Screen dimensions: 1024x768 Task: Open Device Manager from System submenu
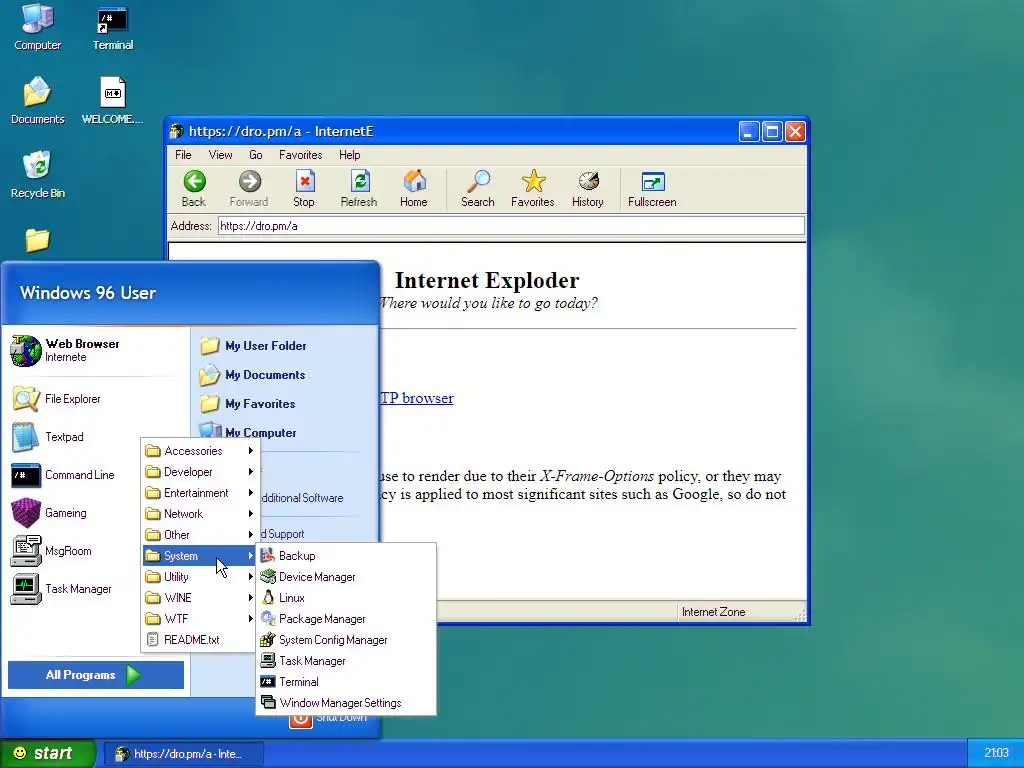click(346, 577)
